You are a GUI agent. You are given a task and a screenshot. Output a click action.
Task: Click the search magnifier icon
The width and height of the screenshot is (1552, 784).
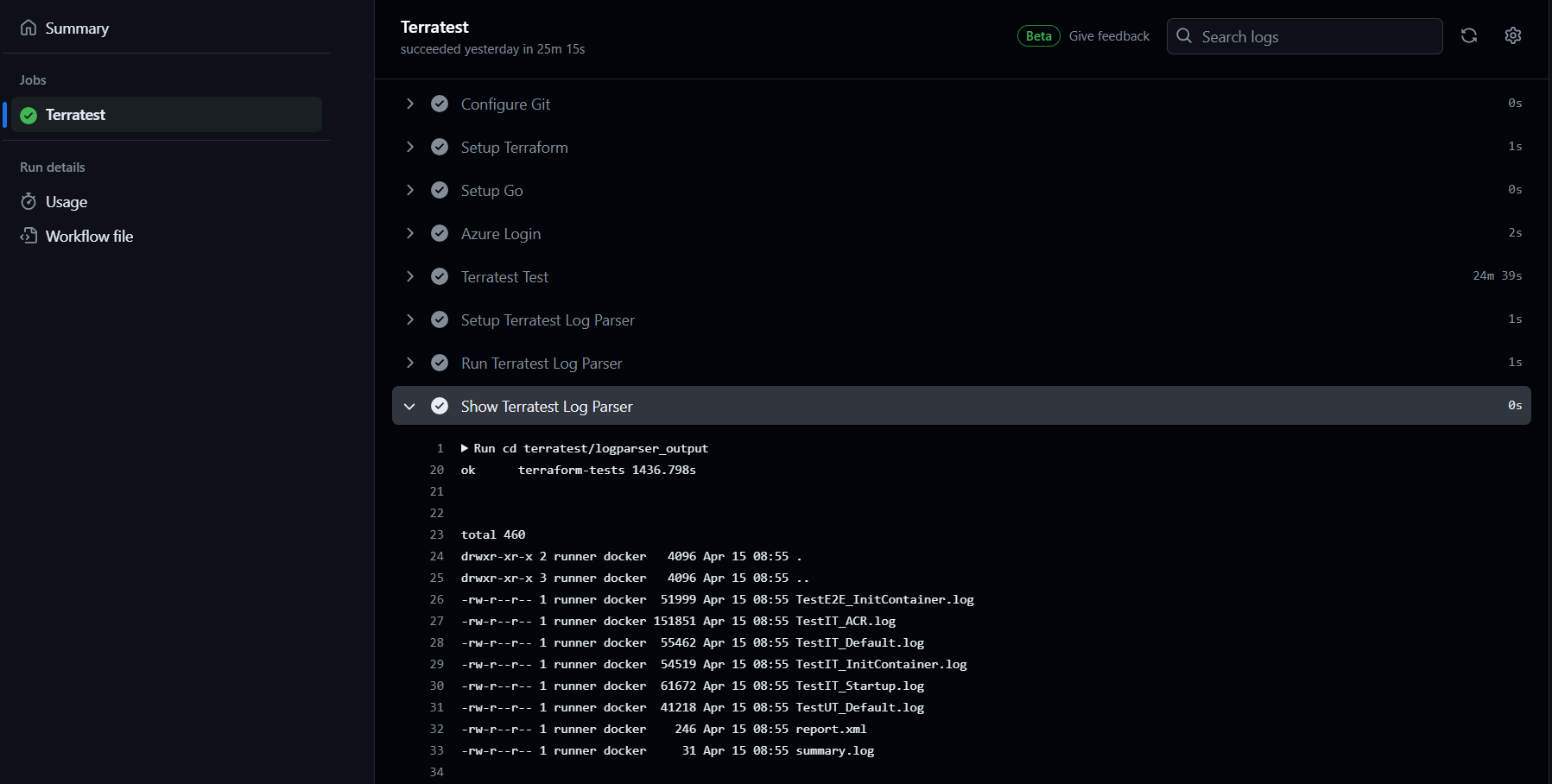point(1184,36)
